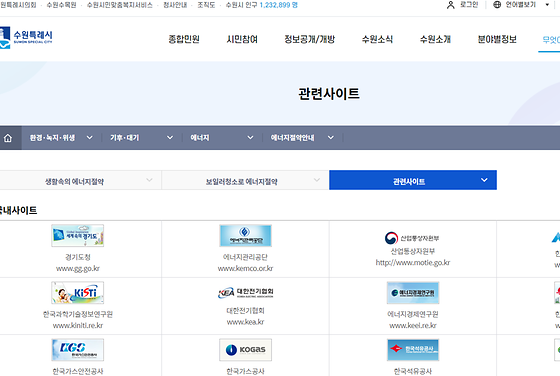Expand the 기후·대기 breadcrumb dropdown
560x376 pixels.
[x=170, y=138]
